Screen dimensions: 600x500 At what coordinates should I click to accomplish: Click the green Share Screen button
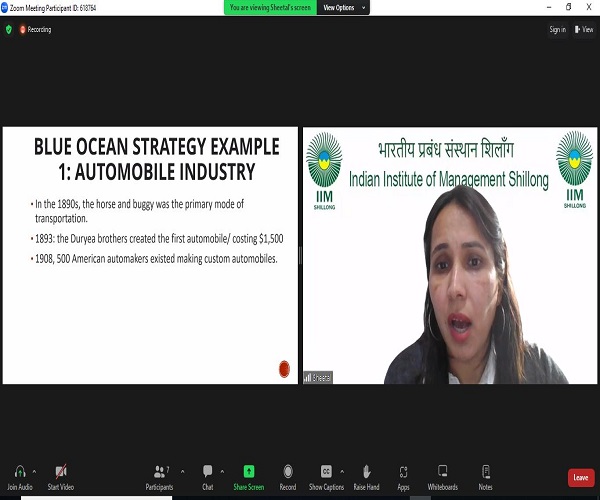(x=249, y=477)
